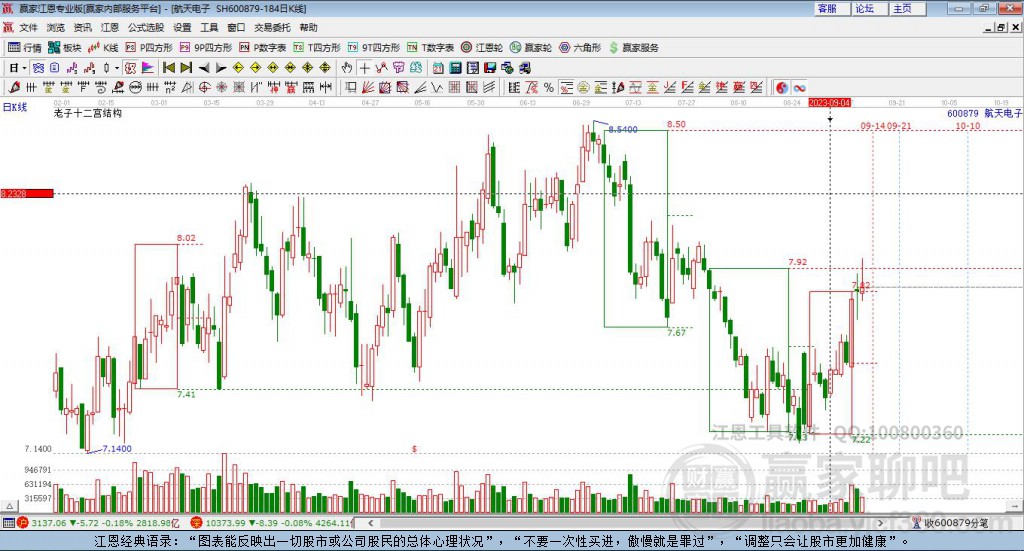Viewport: 1024px width, 551px height.
Task: Open the K线 chart view
Action: pos(103,48)
